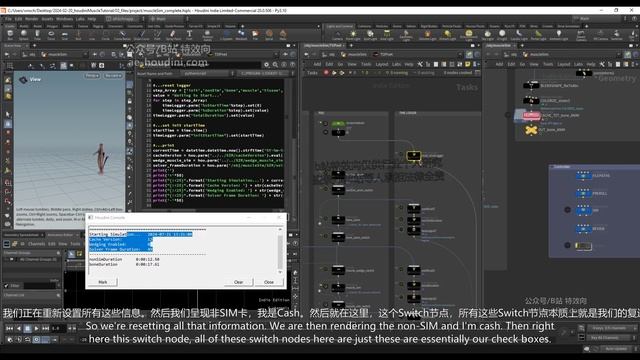Add a Point Light from the shelf
640x360 pixels.
353,35
